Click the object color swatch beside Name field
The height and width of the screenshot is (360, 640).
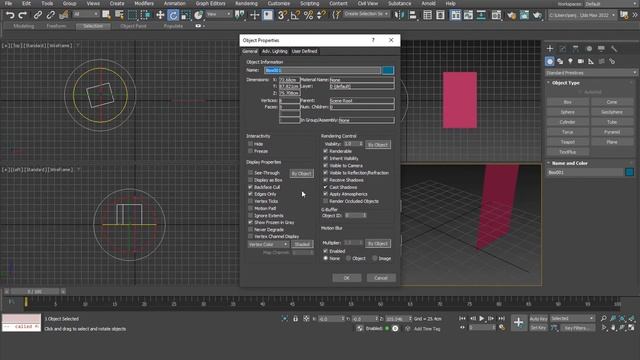point(388,70)
